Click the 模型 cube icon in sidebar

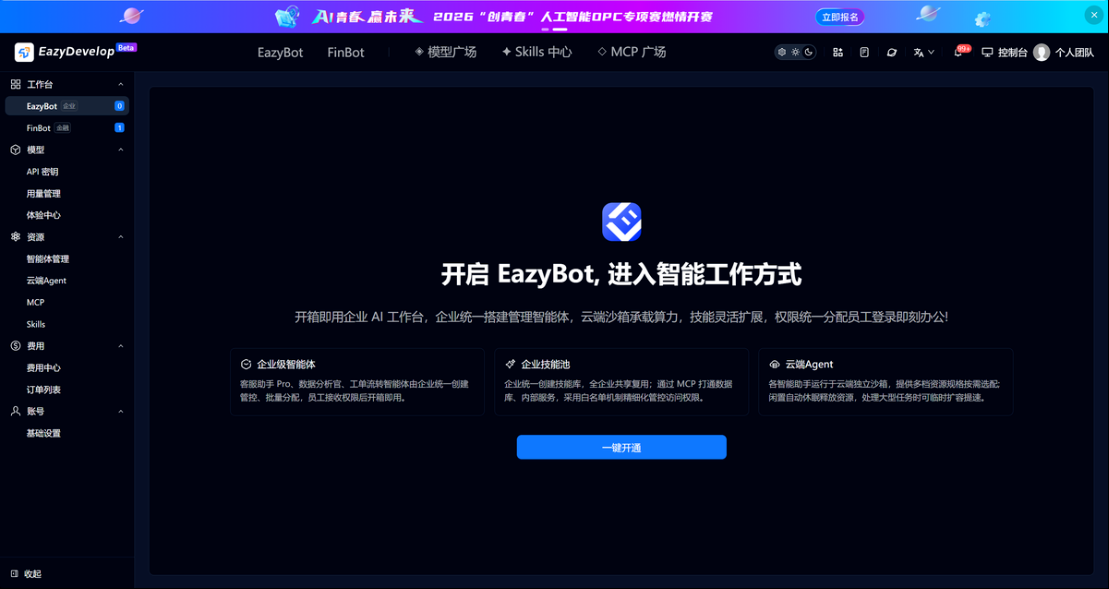pyautogui.click(x=16, y=150)
